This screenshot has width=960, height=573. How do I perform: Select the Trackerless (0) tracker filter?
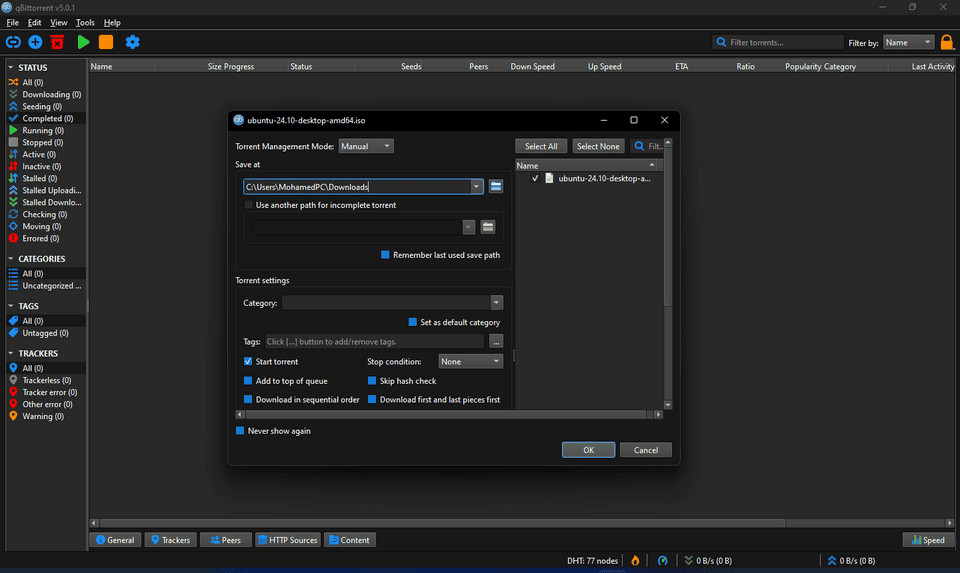[x=45, y=380]
